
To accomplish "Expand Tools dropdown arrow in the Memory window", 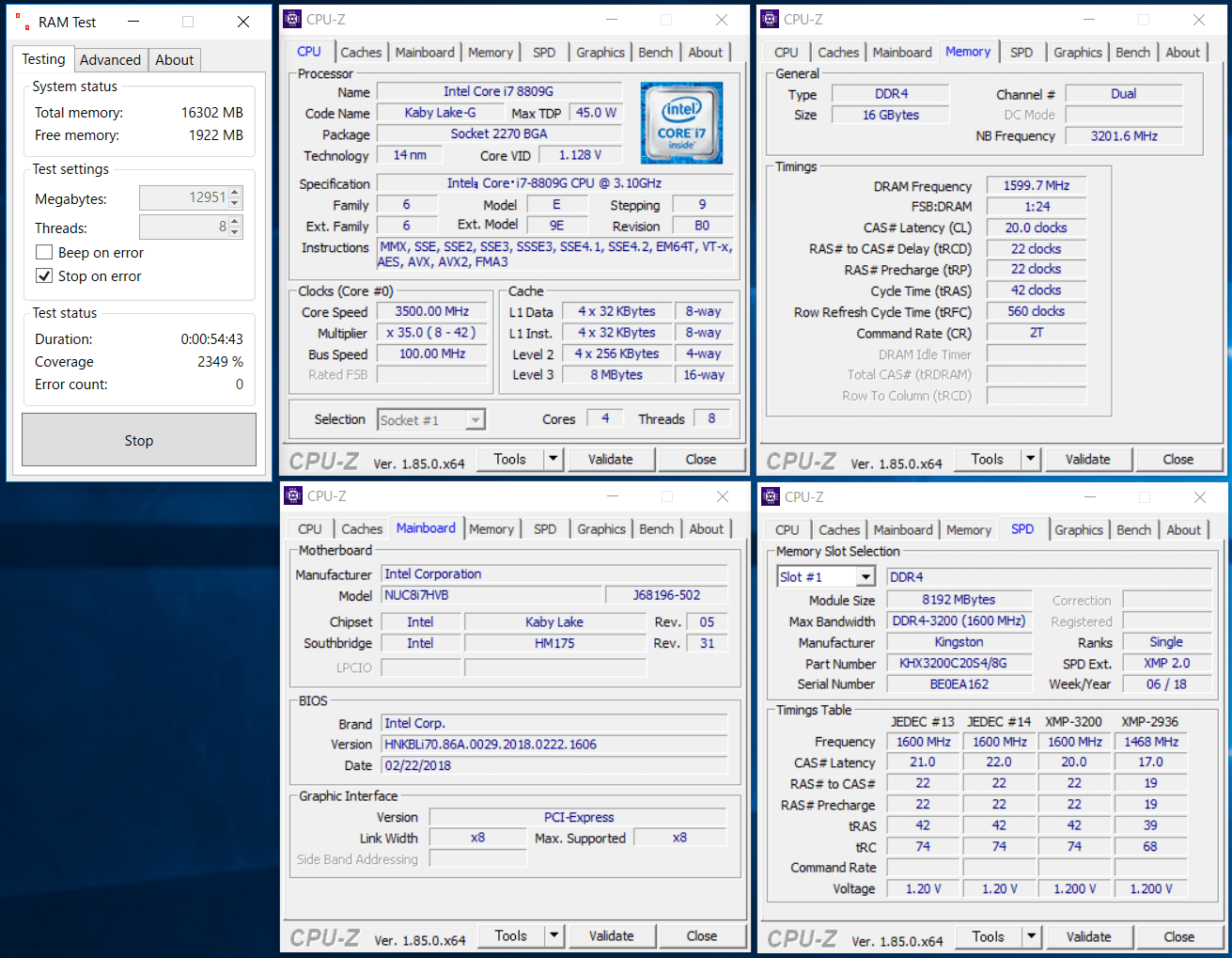I will click(1031, 459).
